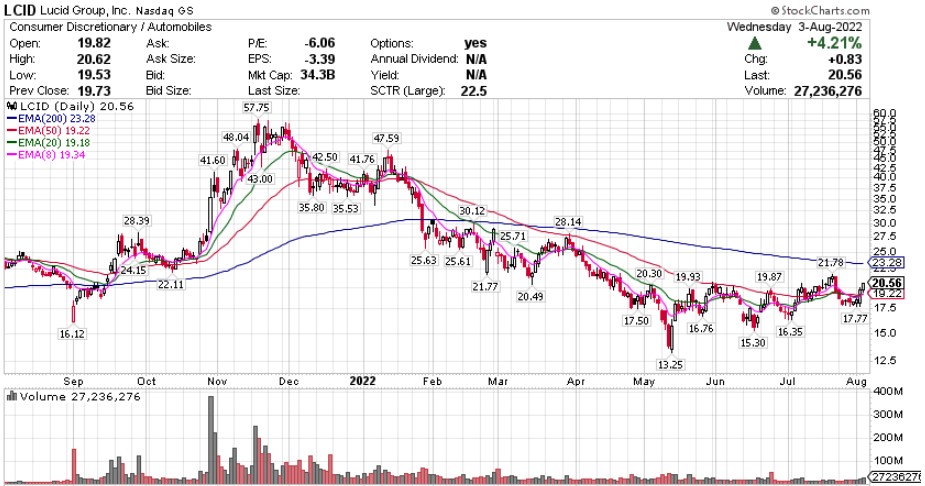The image size is (925, 486).
Task: Click the 41.60 price label
Action: (x=212, y=160)
